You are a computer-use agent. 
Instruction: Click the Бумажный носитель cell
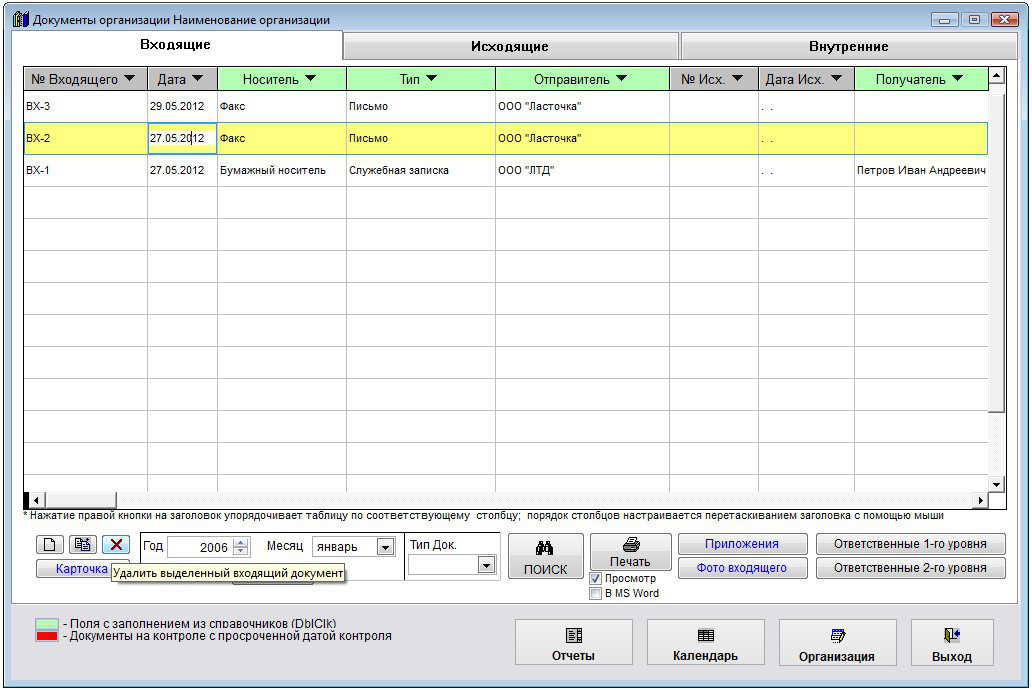click(x=282, y=170)
